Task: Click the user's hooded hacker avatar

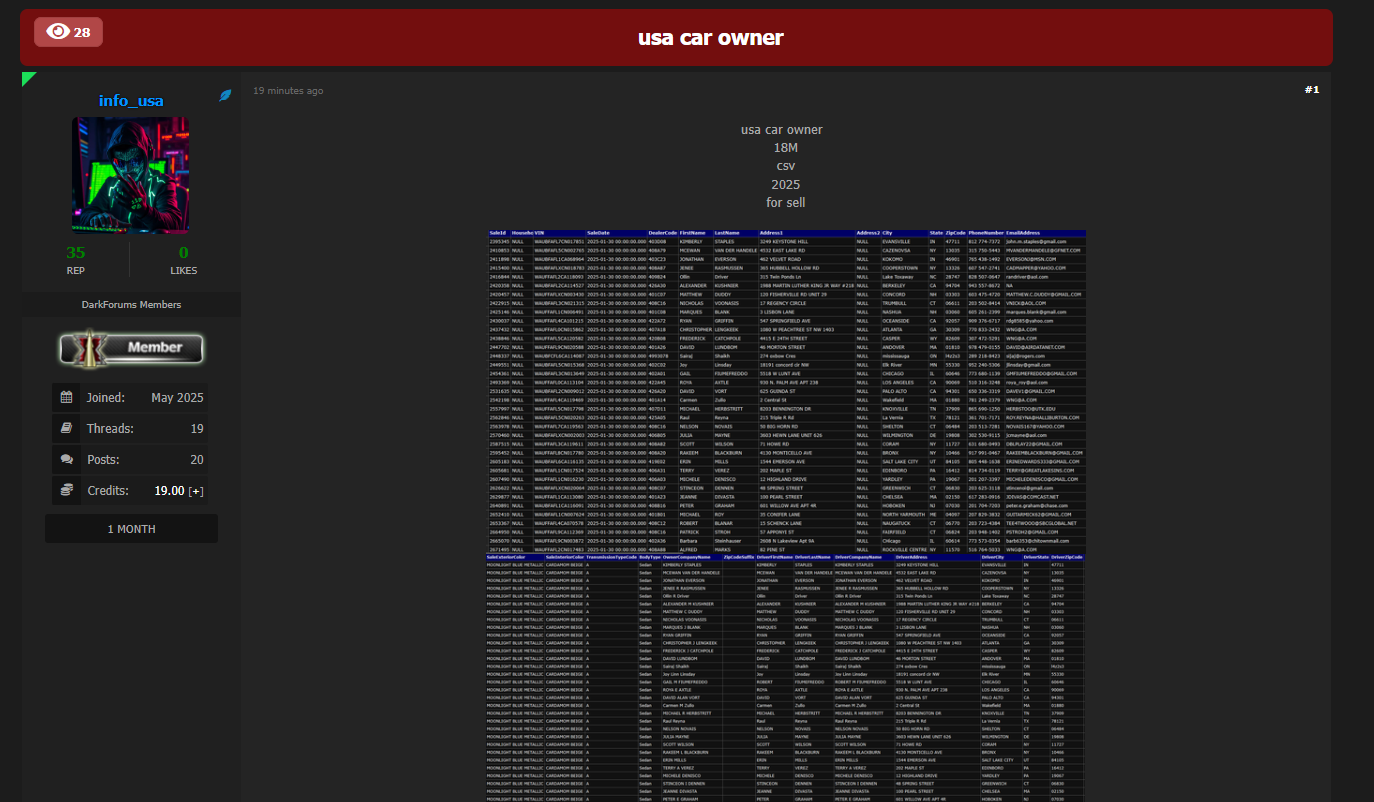Action: pos(131,175)
